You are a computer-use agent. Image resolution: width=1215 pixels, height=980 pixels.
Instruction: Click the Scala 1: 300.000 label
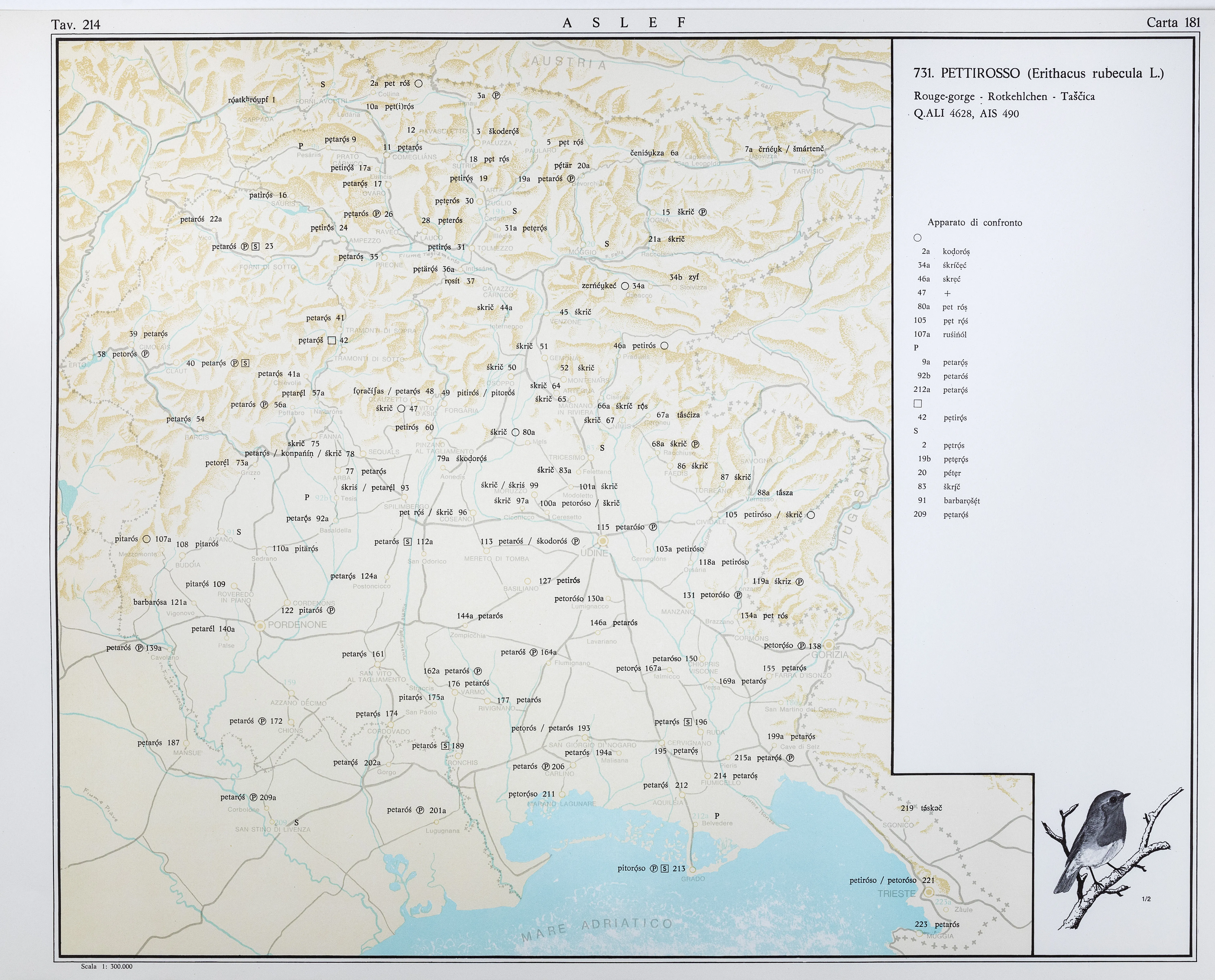point(107,966)
